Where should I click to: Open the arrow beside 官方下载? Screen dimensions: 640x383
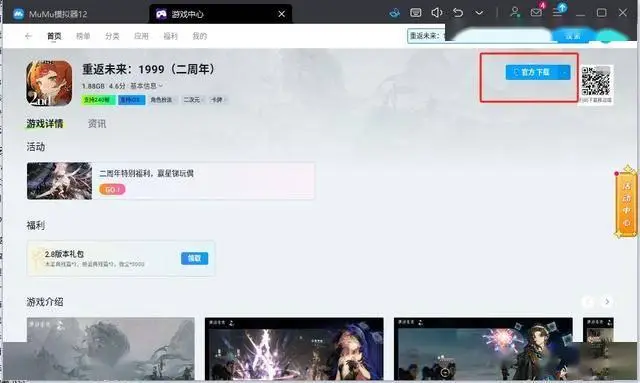564,72
